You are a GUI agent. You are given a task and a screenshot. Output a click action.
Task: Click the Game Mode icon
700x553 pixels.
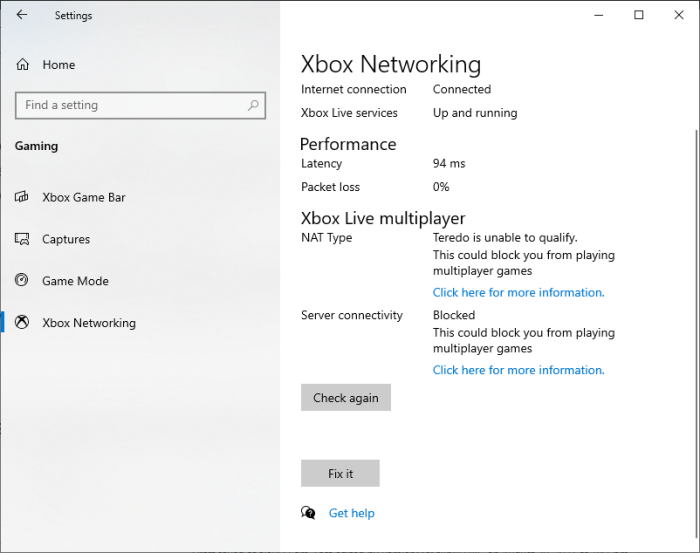point(22,280)
